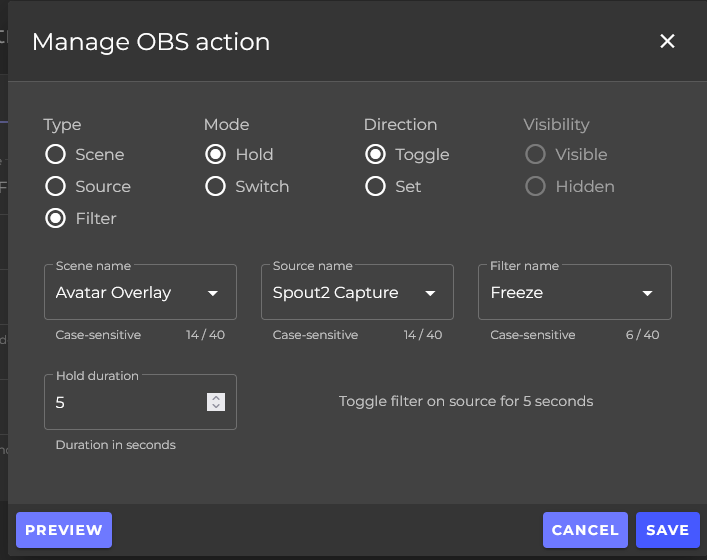The height and width of the screenshot is (560, 707).
Task: Expand the Source name dropdown arrow
Action: click(430, 293)
